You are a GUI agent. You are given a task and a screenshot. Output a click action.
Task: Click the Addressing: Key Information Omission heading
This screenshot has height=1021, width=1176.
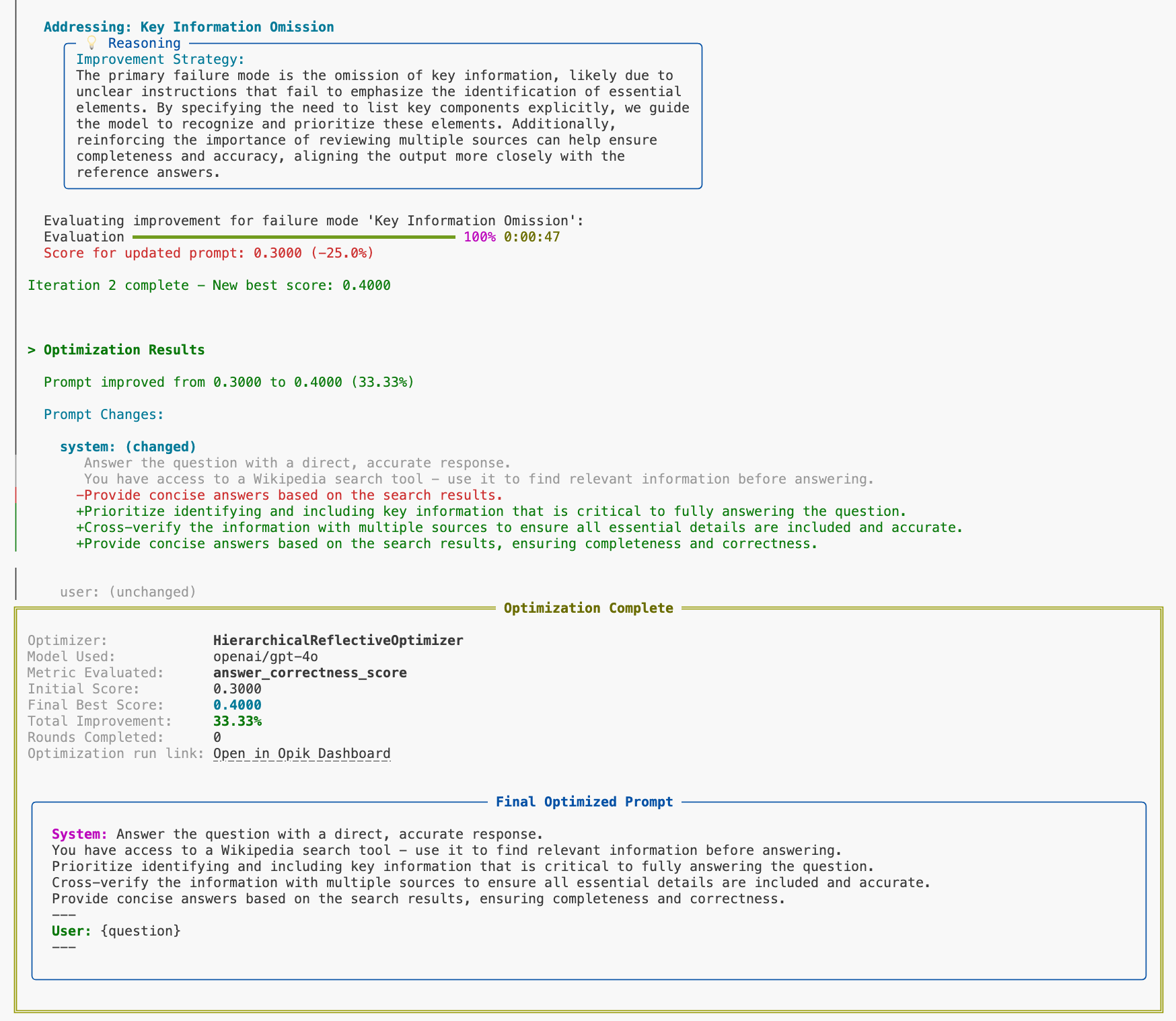click(x=188, y=27)
